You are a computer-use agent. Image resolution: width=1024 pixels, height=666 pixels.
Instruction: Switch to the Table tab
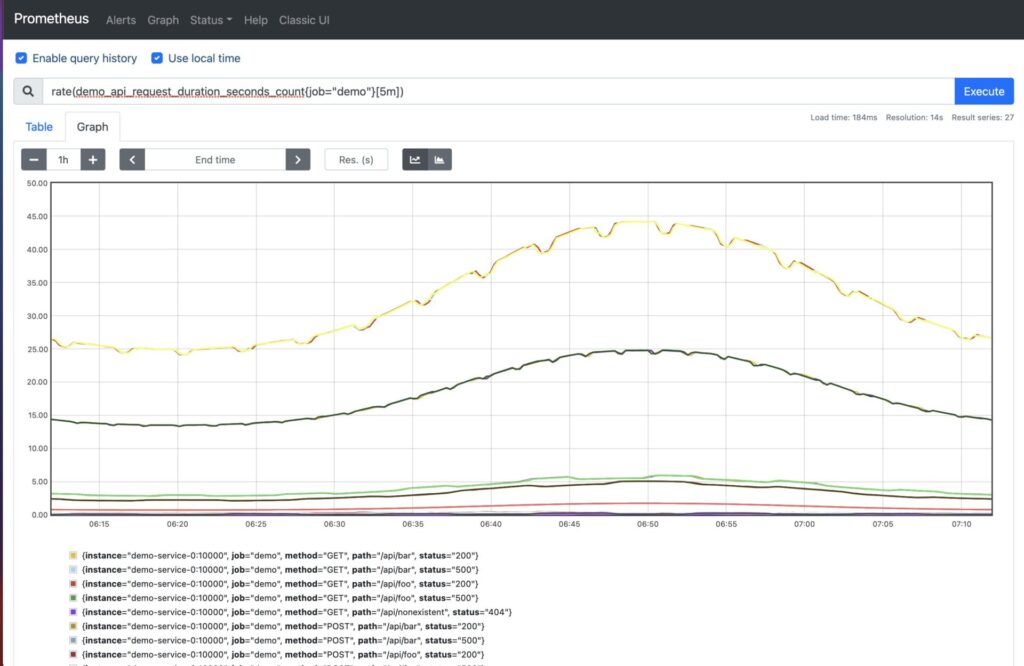pos(39,127)
